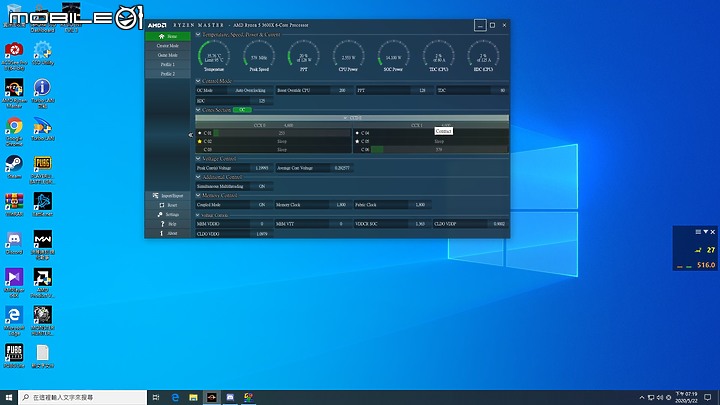Collapse the Cores Section chevron
Image resolution: width=720 pixels, height=405 pixels.
[x=198, y=110]
